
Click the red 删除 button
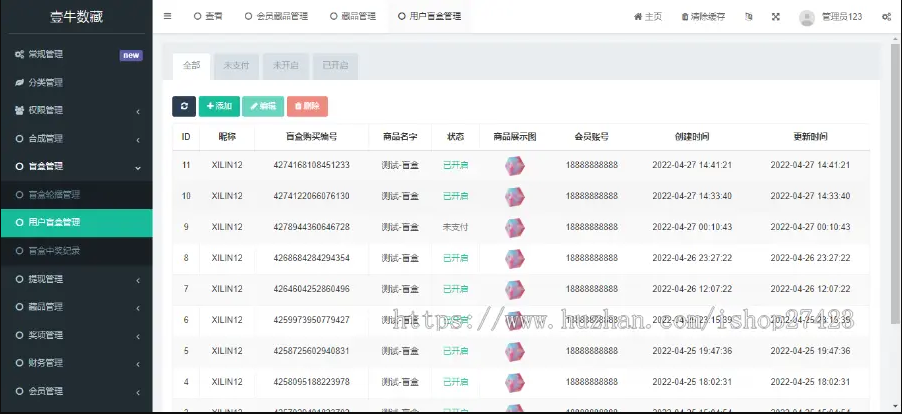click(x=307, y=106)
